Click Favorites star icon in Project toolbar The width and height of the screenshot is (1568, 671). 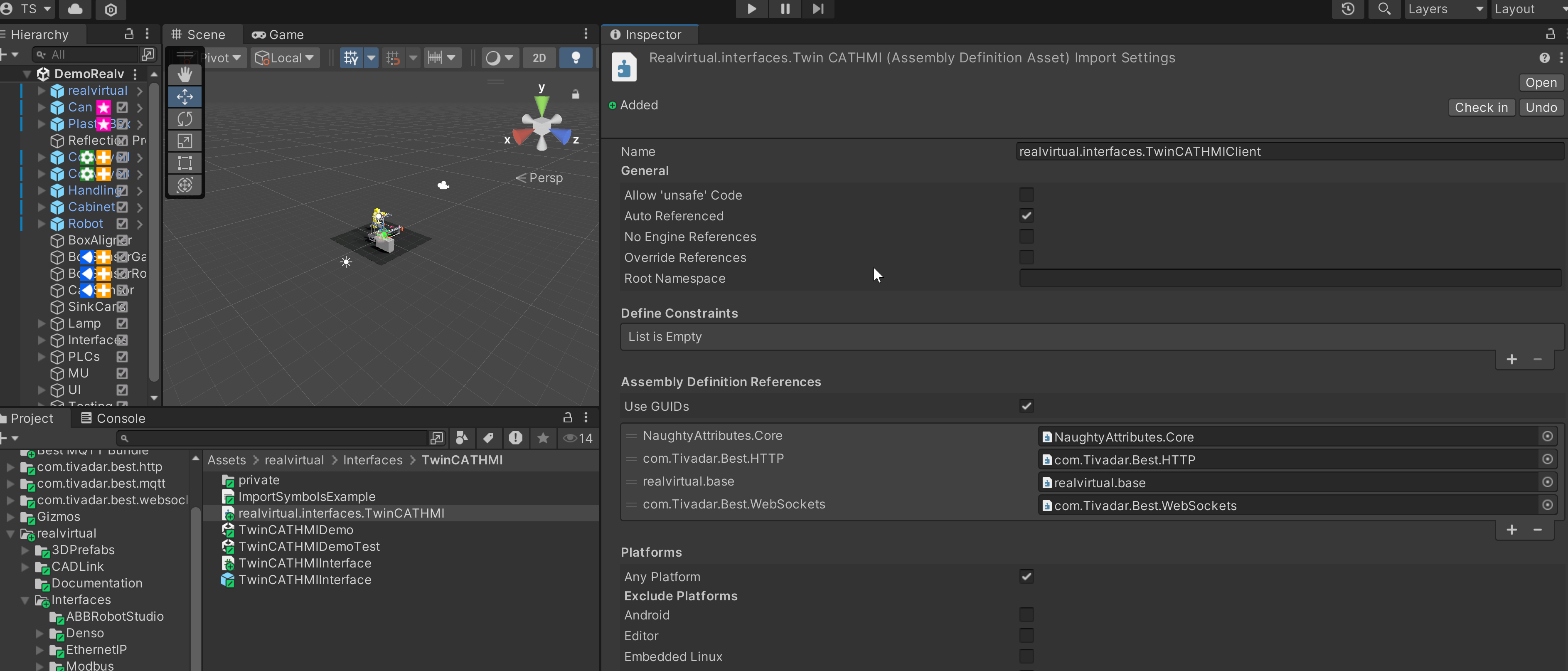point(543,438)
